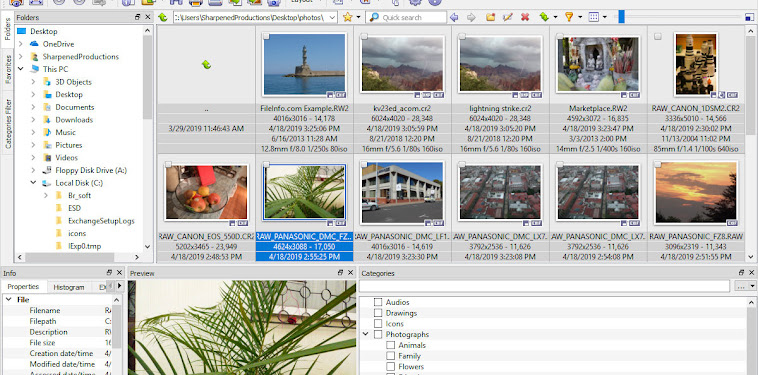The height and width of the screenshot is (375, 758).
Task: Collapse the Local Disk (C:) node
Action: tap(33, 183)
